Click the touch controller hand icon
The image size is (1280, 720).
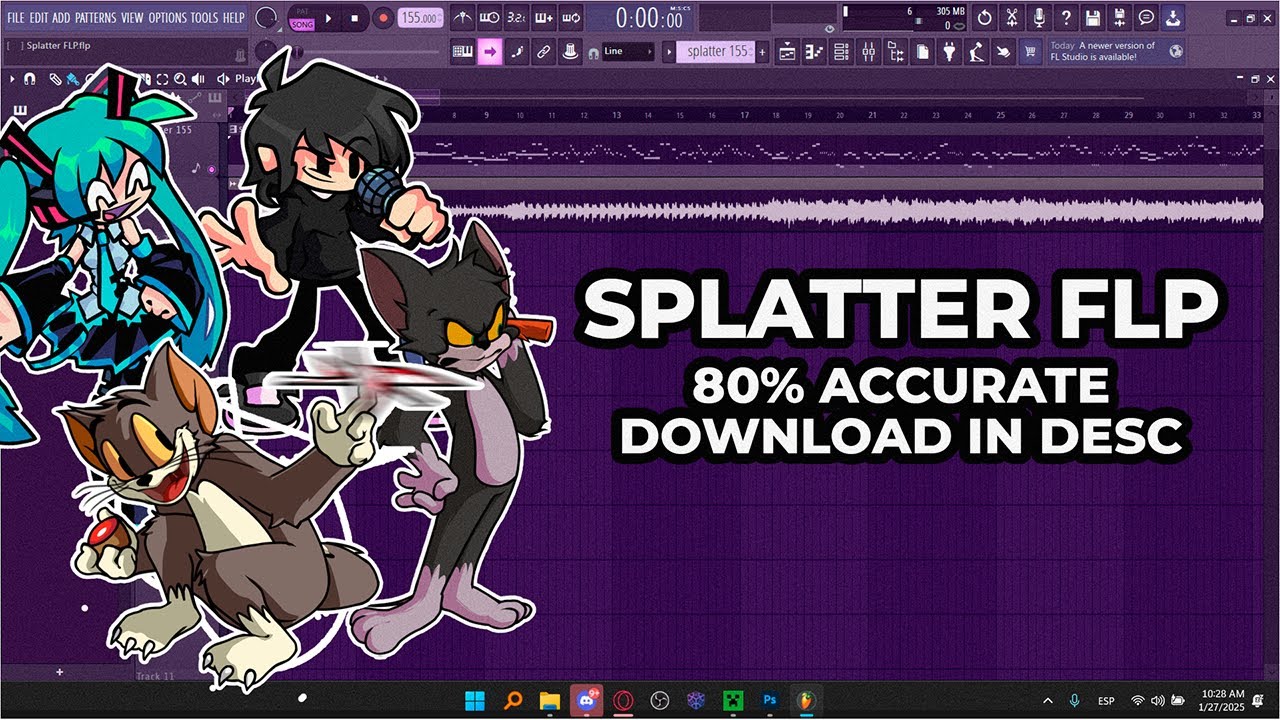[x=1004, y=52]
